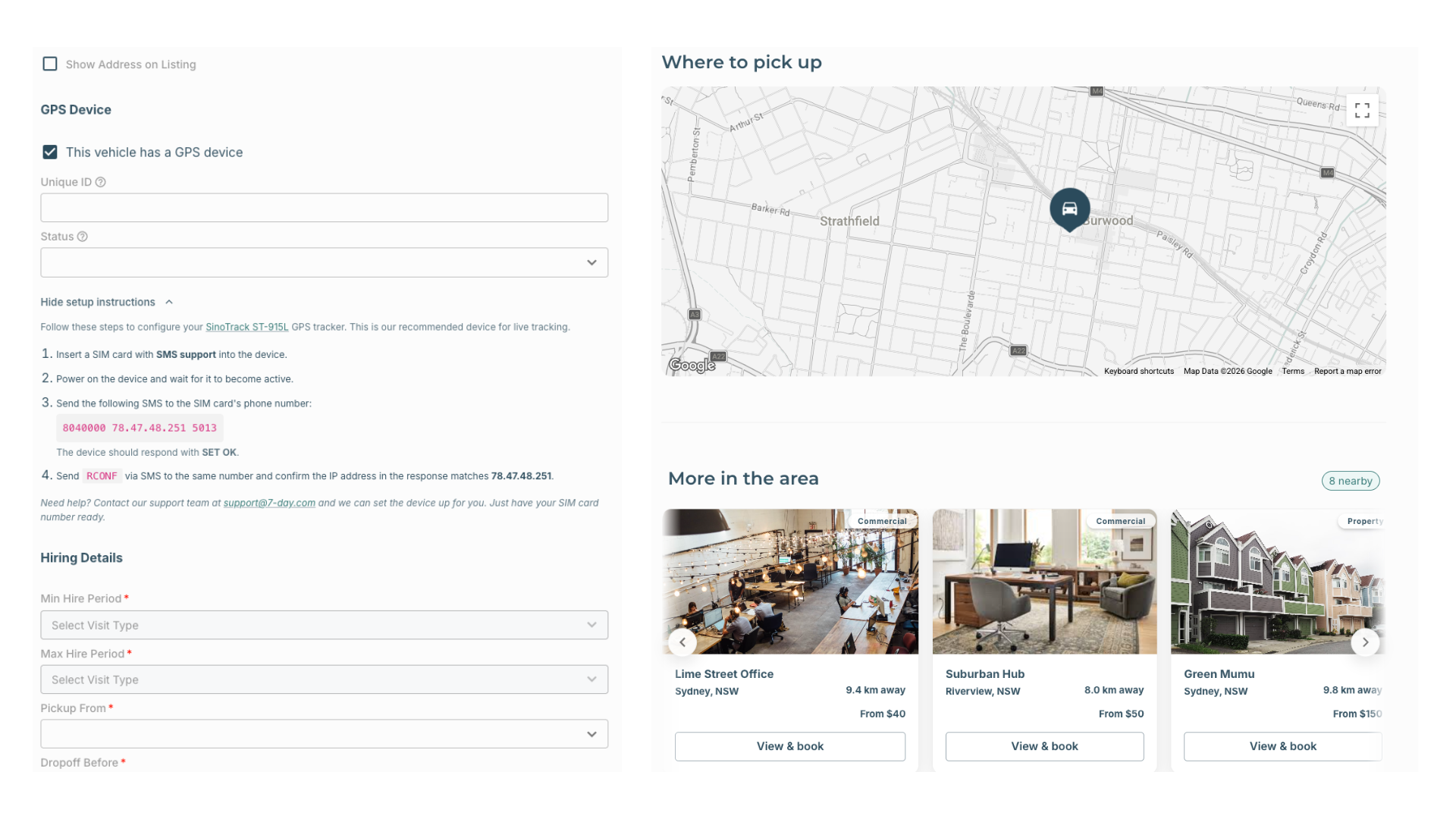The image size is (1456, 819).
Task: Focus the Unique ID input field
Action: [x=325, y=208]
